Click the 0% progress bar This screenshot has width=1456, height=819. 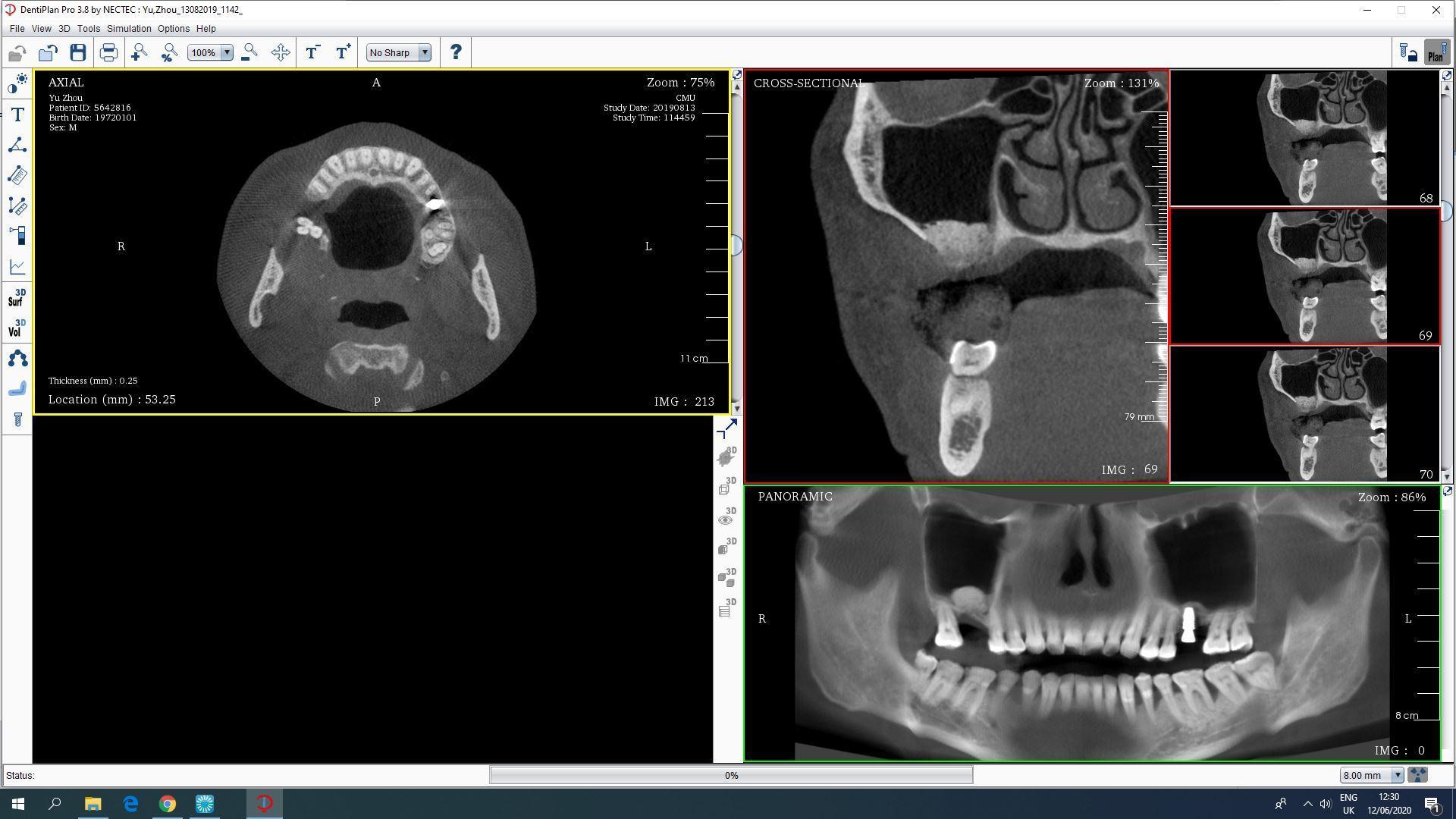click(731, 775)
